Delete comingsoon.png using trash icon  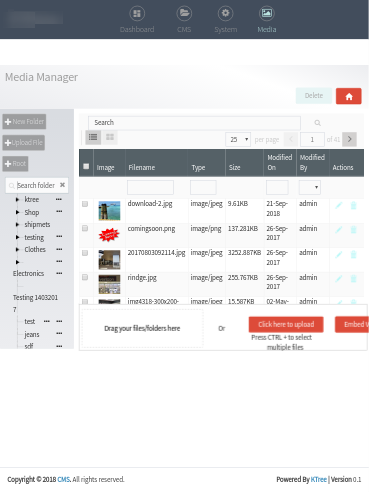click(x=354, y=230)
